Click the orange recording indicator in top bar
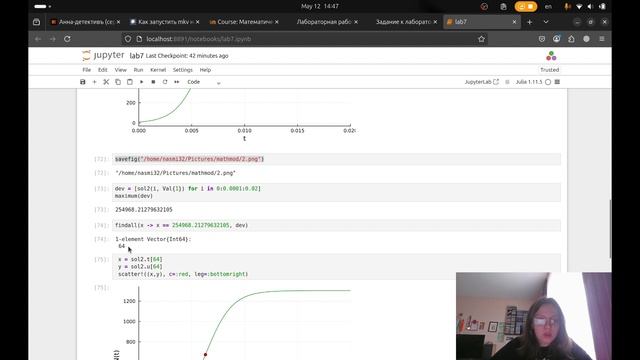 [x=526, y=7]
